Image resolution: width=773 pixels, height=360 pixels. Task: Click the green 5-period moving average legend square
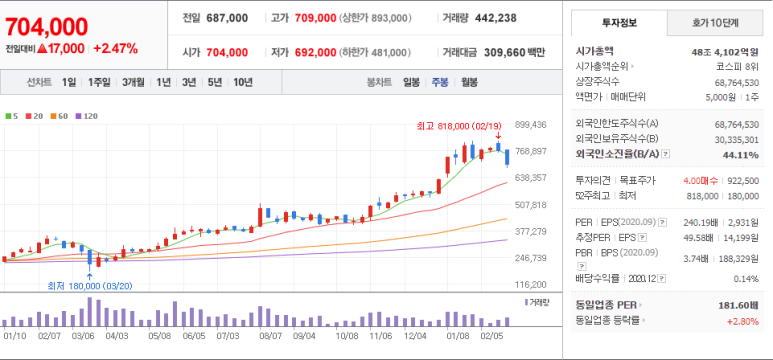(x=8, y=116)
